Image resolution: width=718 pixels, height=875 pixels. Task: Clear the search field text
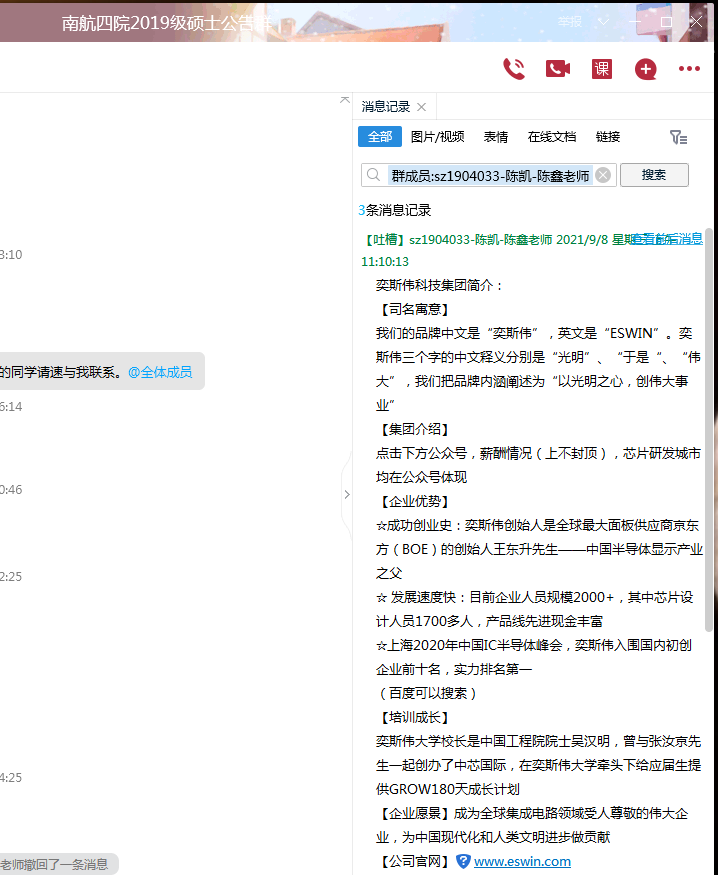click(603, 175)
